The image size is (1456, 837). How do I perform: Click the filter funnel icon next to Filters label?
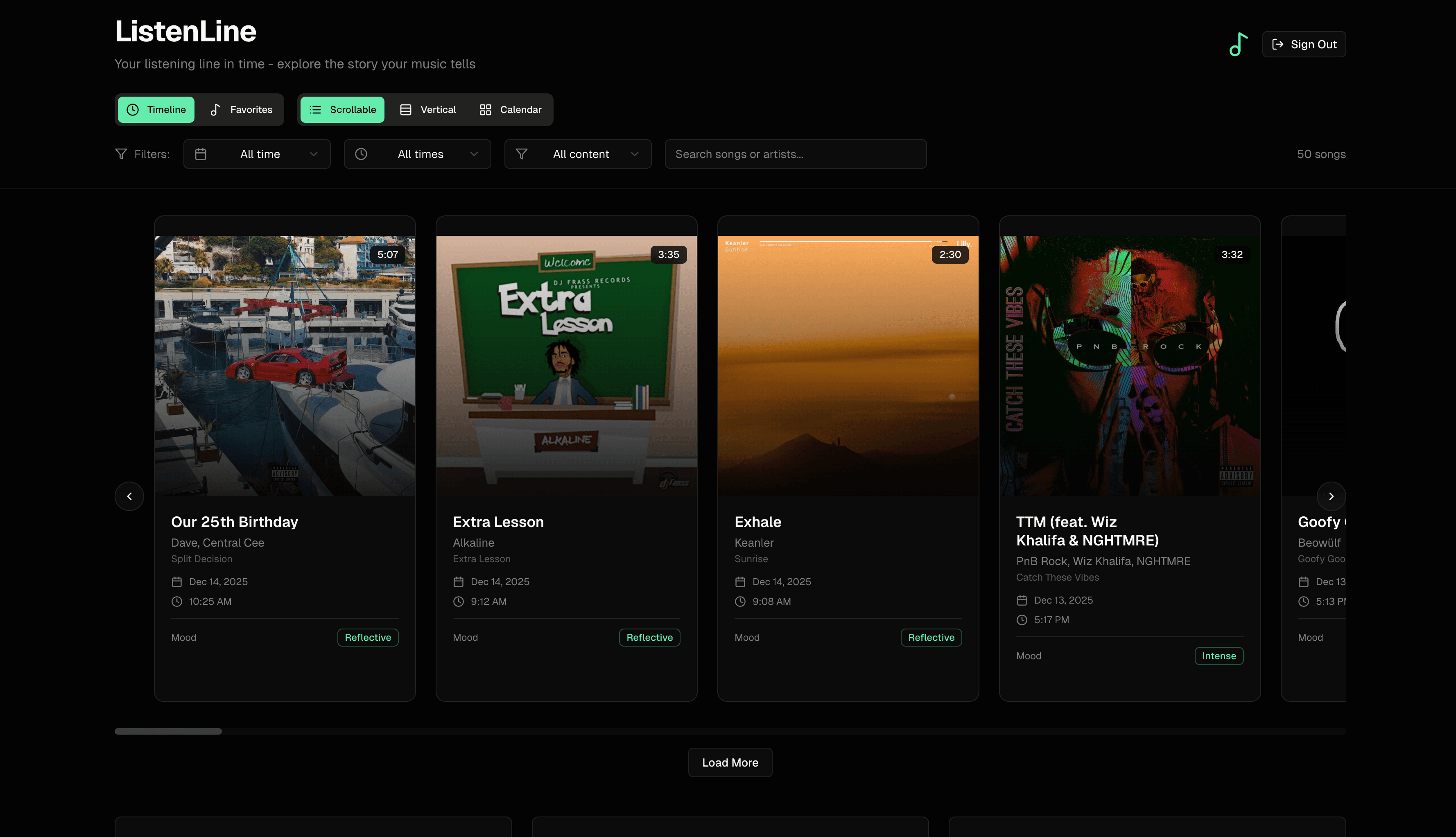click(x=121, y=154)
